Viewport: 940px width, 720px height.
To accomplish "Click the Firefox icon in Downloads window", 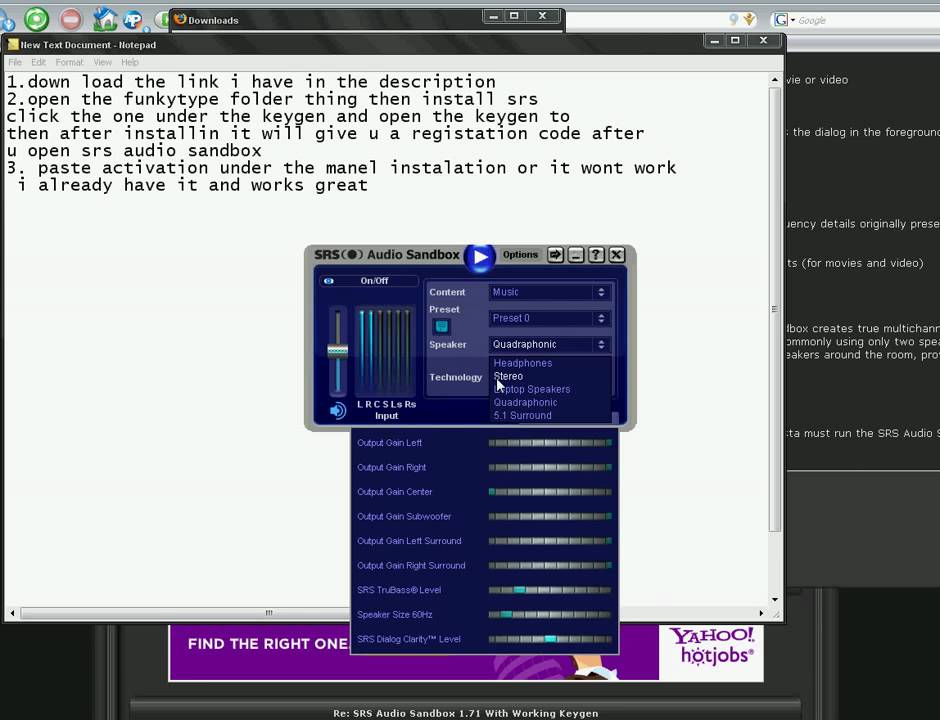I will point(180,19).
